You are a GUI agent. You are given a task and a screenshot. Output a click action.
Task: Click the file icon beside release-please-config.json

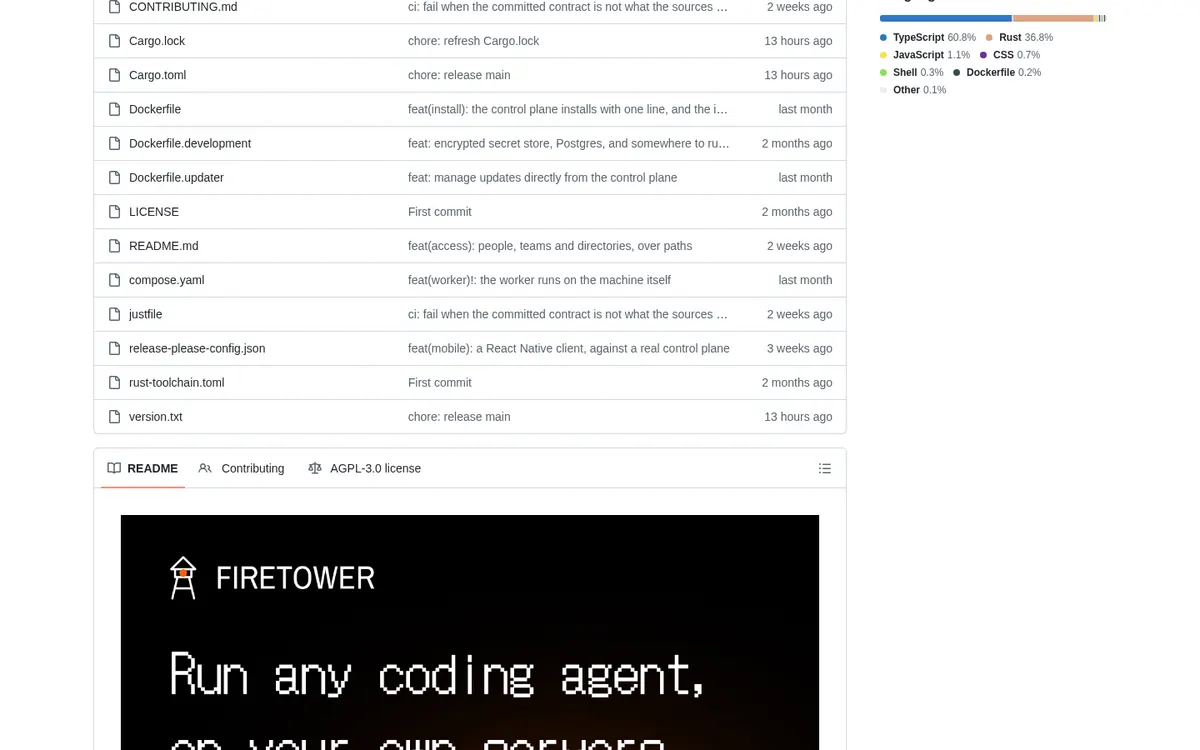115,348
